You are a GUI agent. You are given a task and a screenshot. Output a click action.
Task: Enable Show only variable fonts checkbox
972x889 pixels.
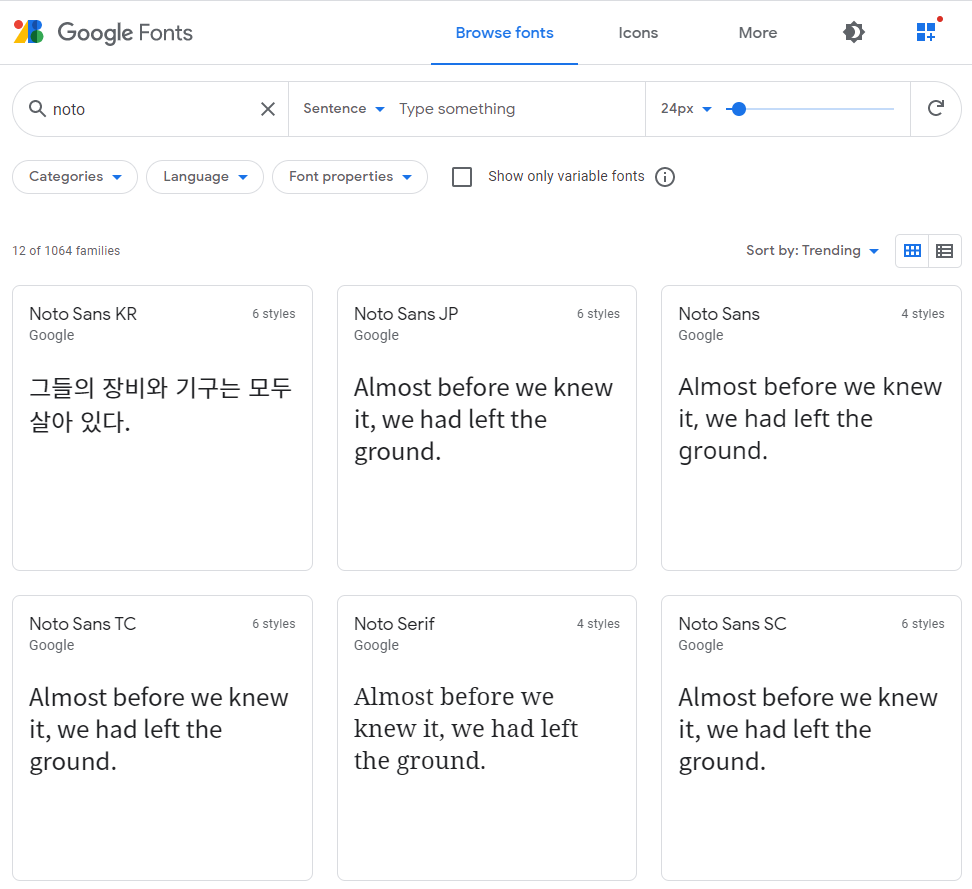(x=462, y=177)
